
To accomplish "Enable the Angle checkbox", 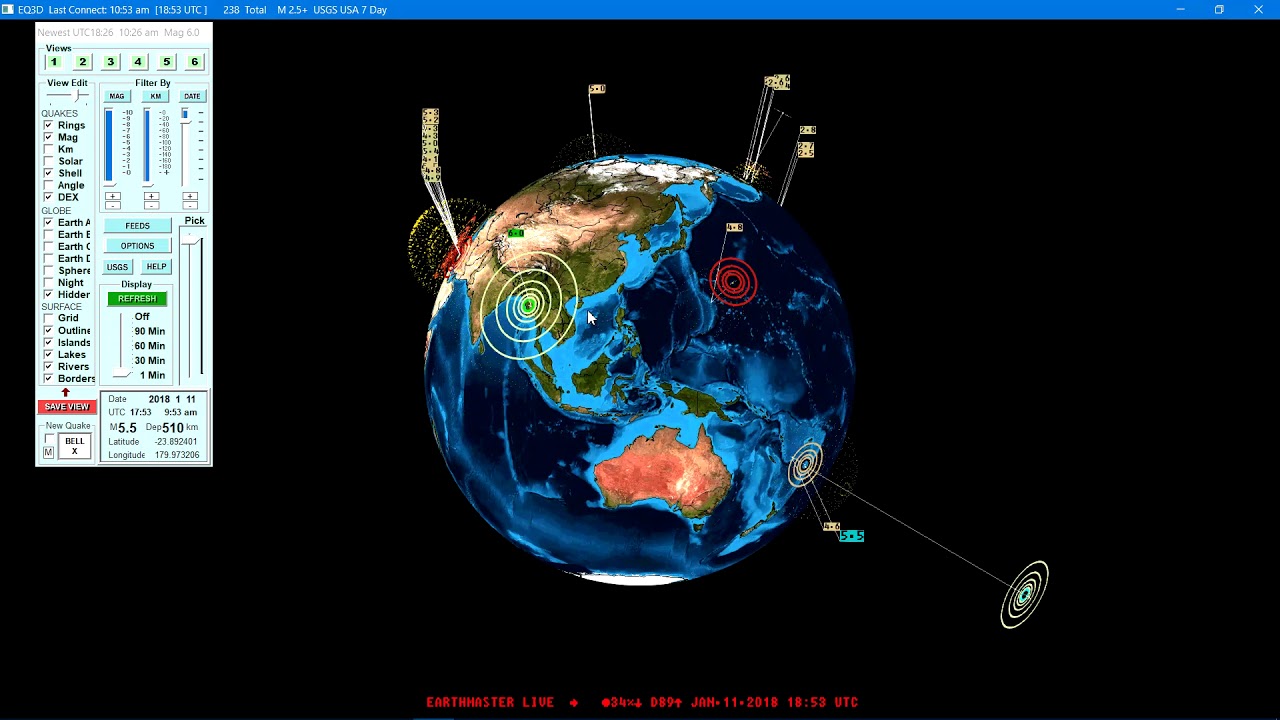I will click(48, 185).
